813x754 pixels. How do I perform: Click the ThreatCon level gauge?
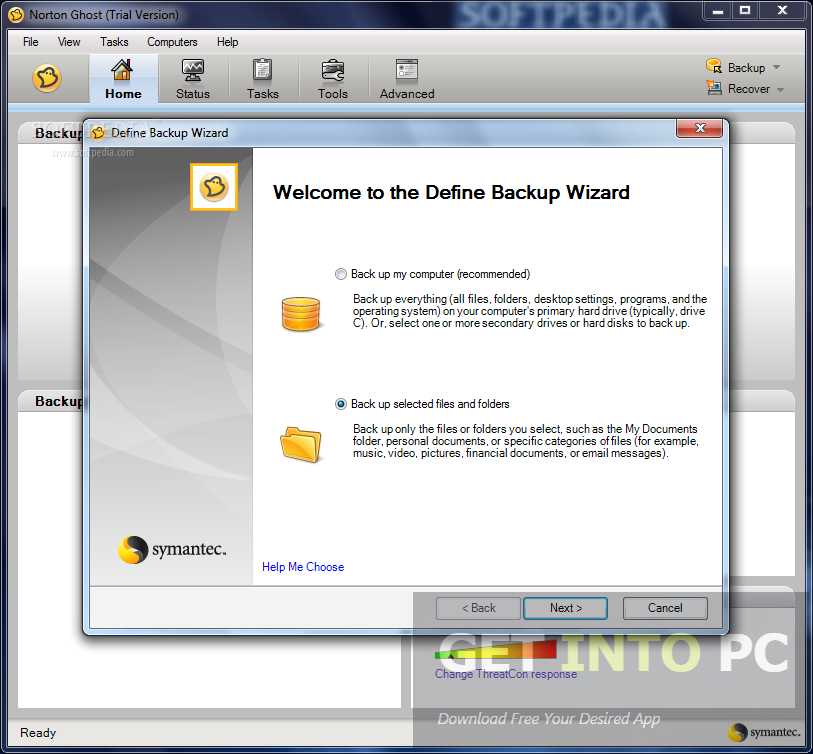[495, 650]
